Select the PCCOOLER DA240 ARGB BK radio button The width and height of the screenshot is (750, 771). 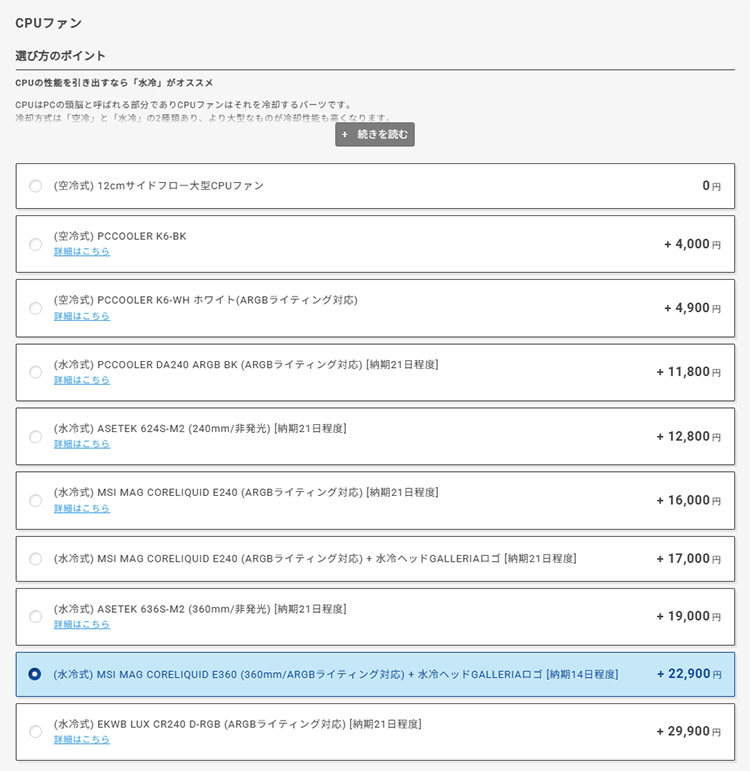pos(36,372)
